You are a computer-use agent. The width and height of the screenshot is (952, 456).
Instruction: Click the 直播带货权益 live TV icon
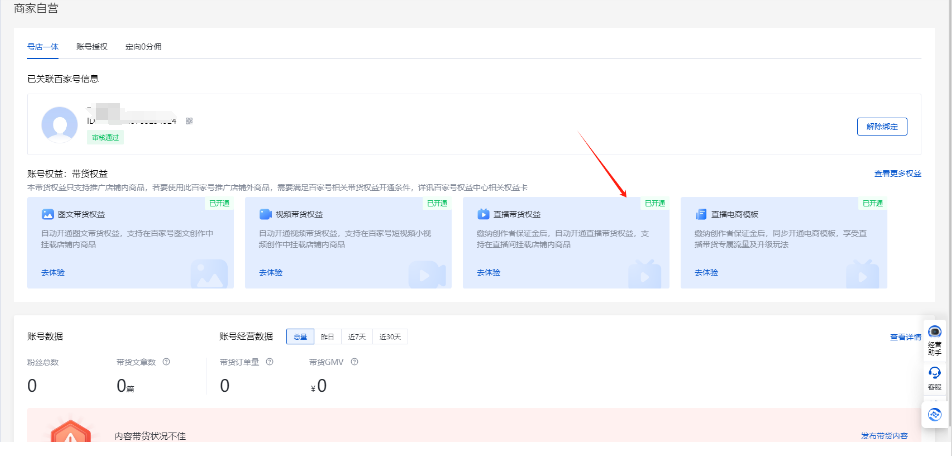click(x=483, y=214)
